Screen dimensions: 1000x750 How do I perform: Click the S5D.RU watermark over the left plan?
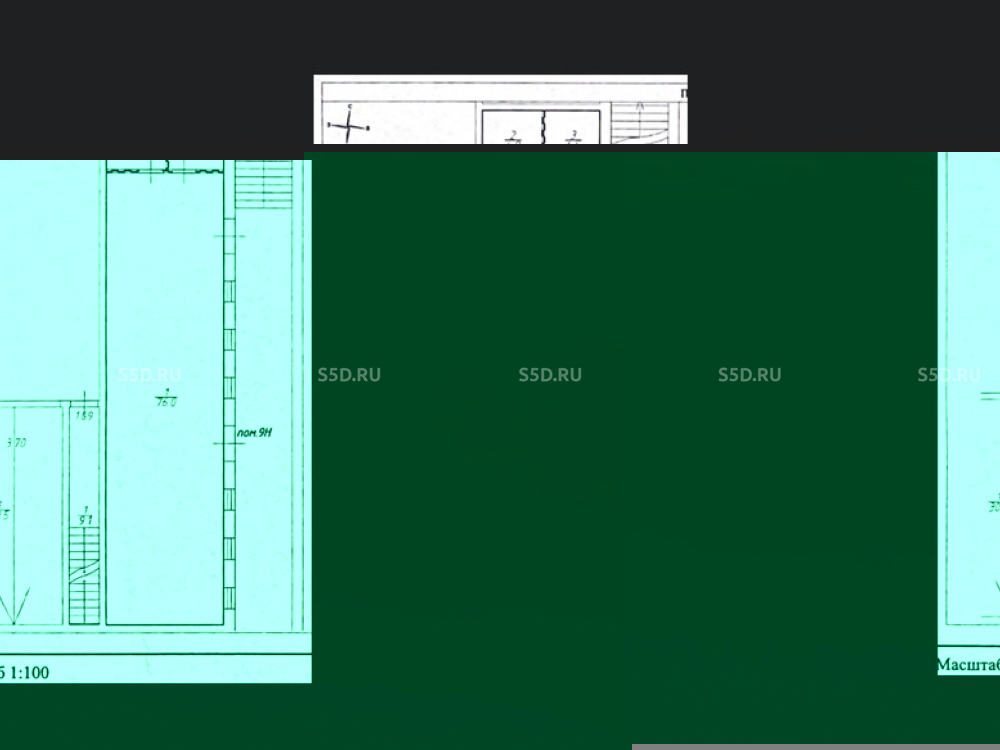[x=150, y=375]
